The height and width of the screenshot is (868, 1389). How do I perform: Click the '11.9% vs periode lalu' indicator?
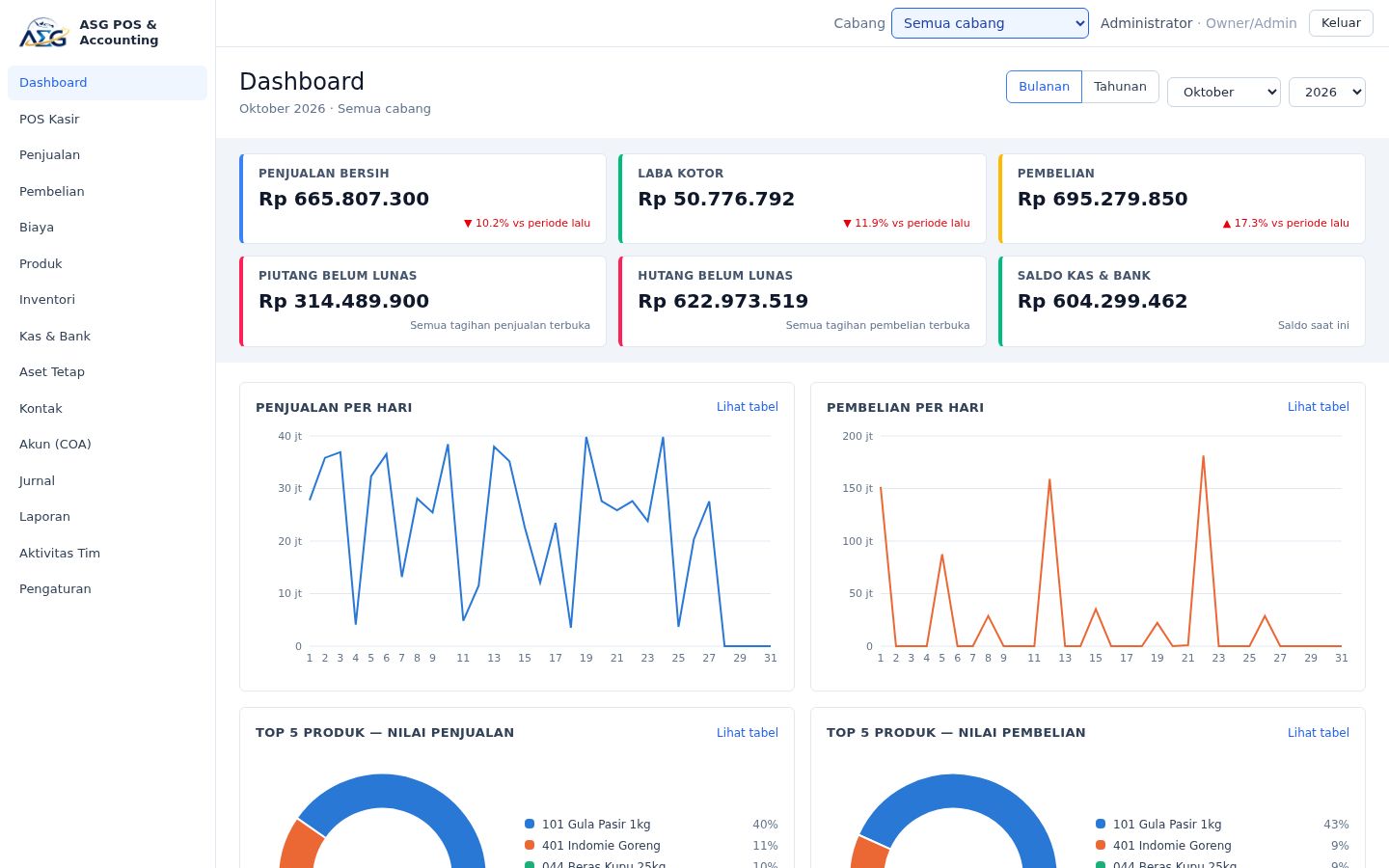907,223
